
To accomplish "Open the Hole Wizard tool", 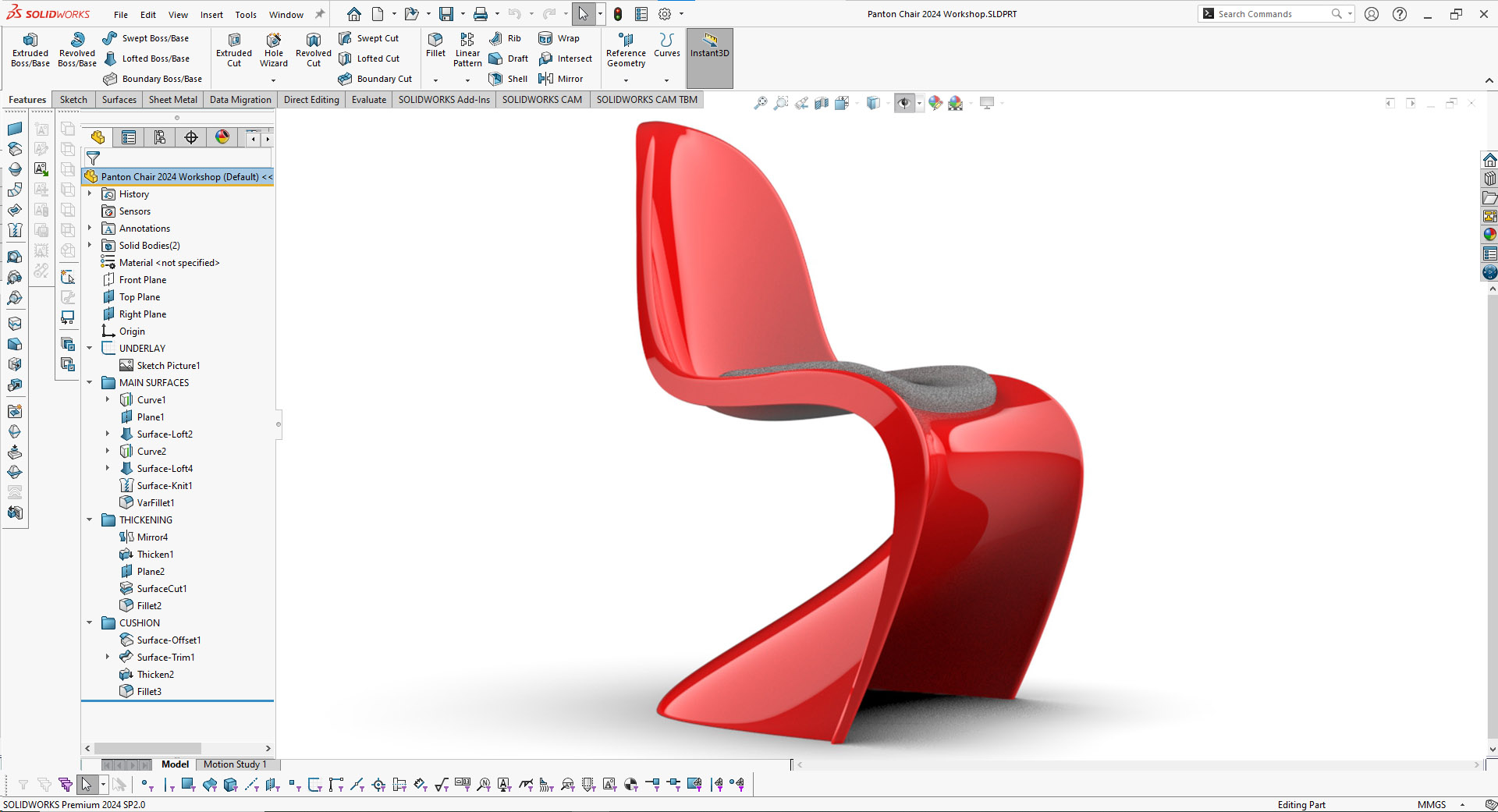I will click(x=274, y=51).
